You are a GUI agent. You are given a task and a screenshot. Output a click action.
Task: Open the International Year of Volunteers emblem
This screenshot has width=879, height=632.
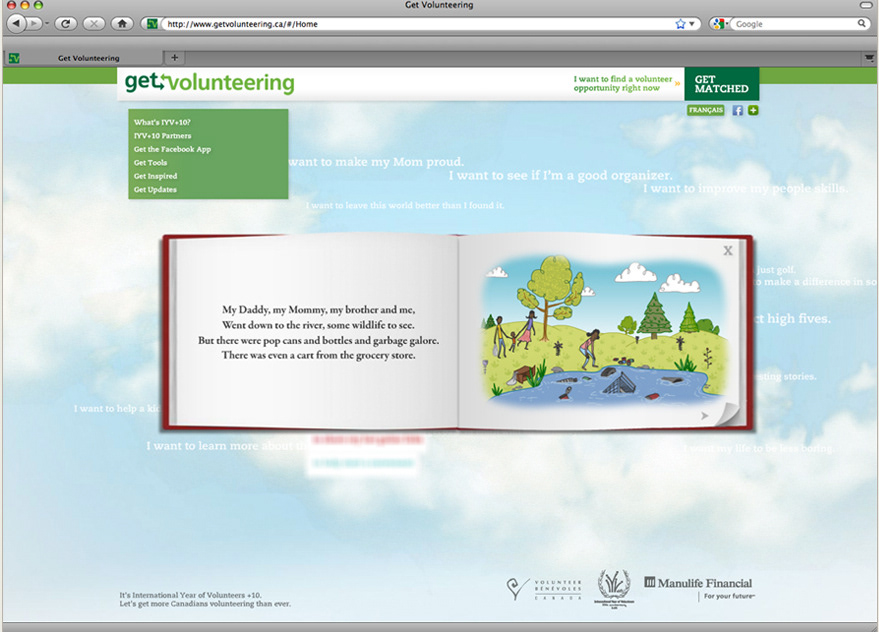pos(614,588)
